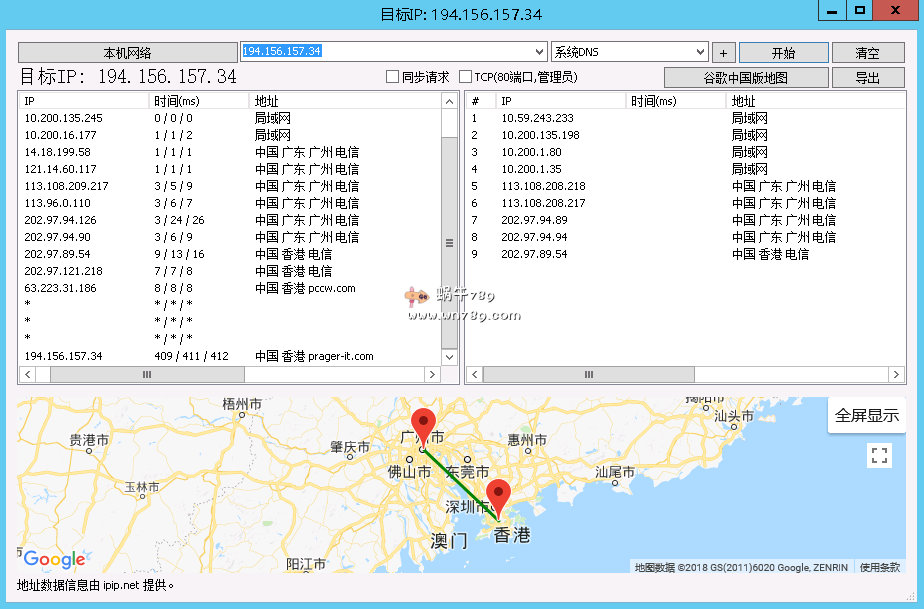Sort by 时间(ms) column in left table

click(198, 101)
